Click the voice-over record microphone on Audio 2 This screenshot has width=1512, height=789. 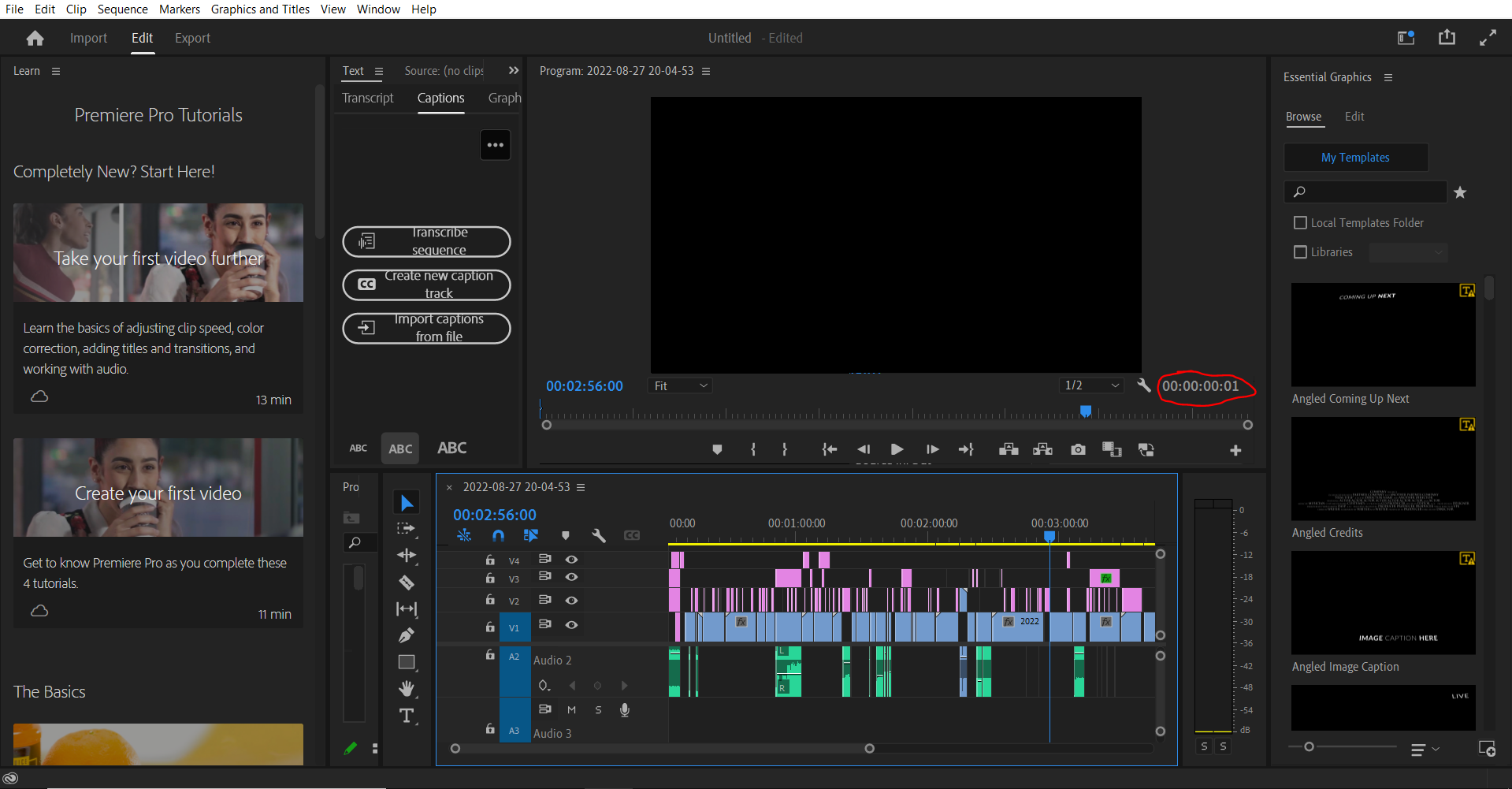tap(625, 709)
